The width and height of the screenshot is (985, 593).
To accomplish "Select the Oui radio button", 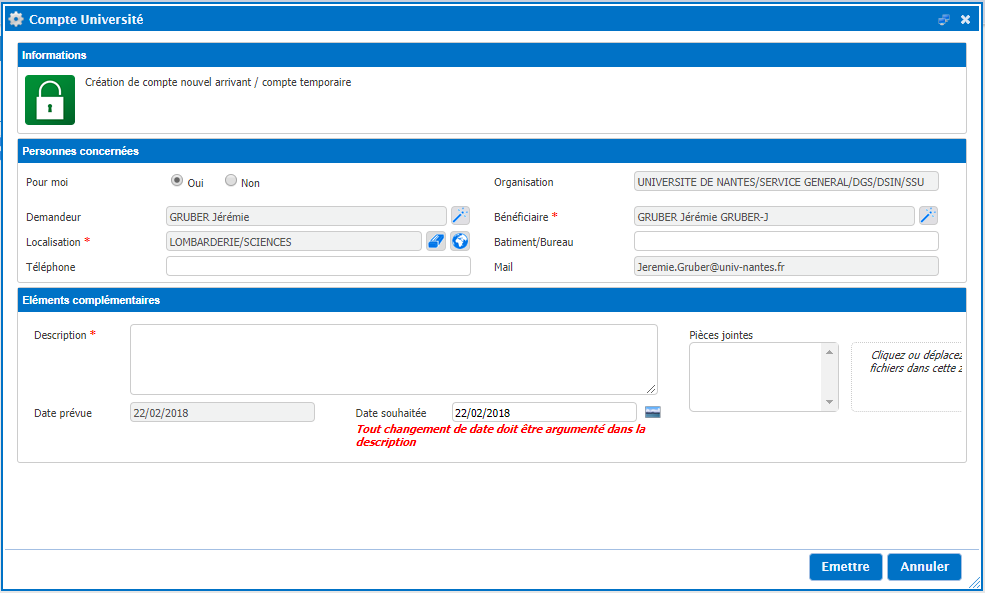I will [x=177, y=181].
